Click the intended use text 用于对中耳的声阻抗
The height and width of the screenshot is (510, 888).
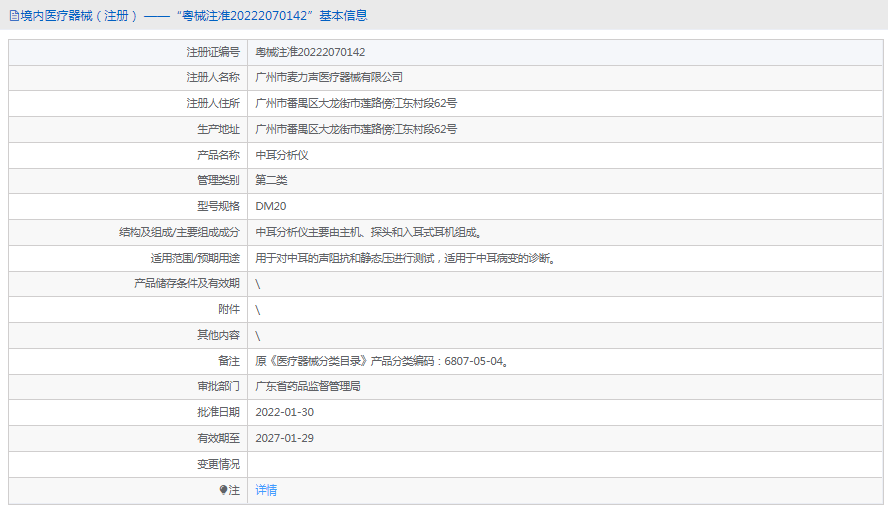pos(406,259)
